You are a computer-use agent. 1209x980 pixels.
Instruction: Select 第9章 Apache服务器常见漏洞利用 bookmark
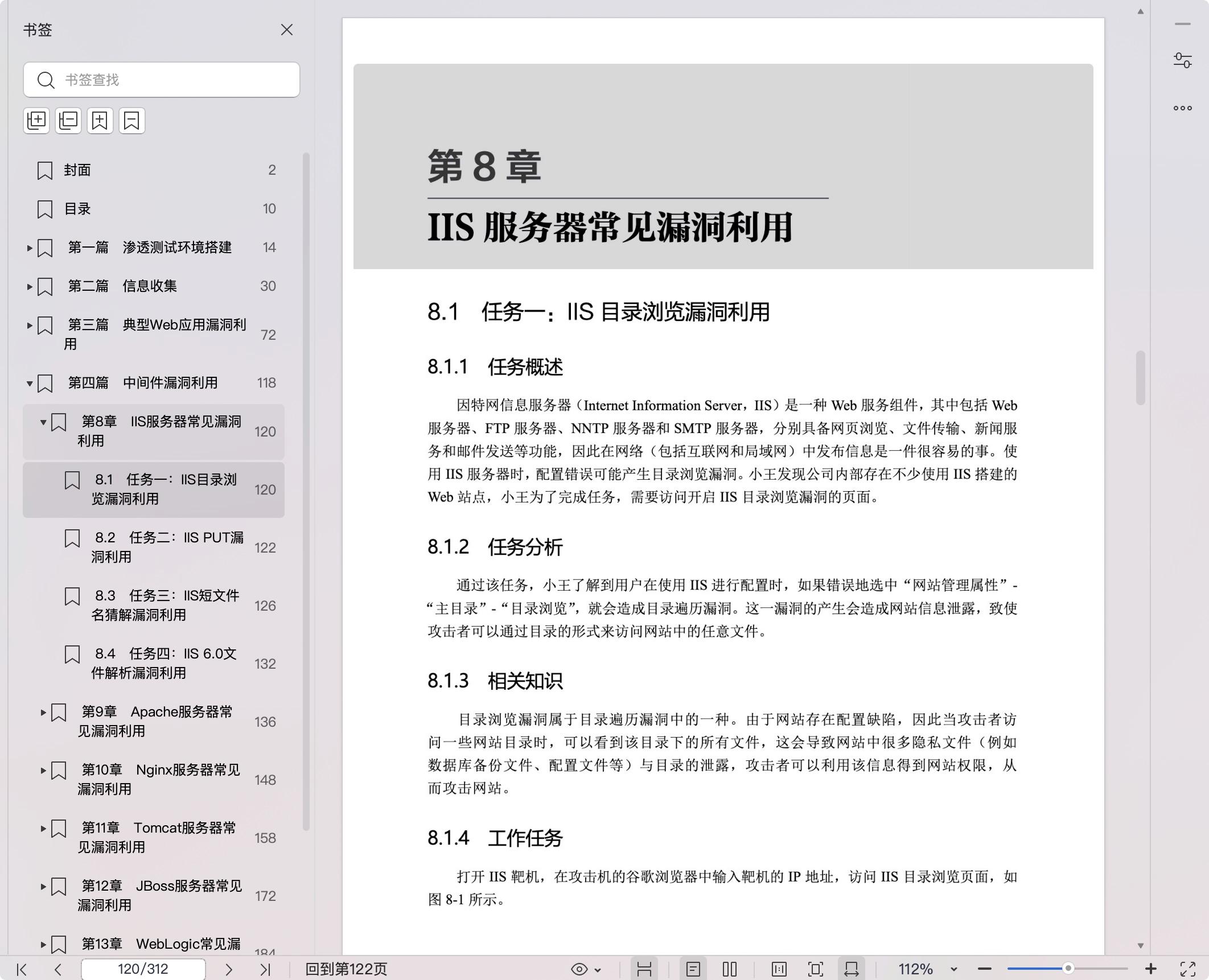(155, 721)
